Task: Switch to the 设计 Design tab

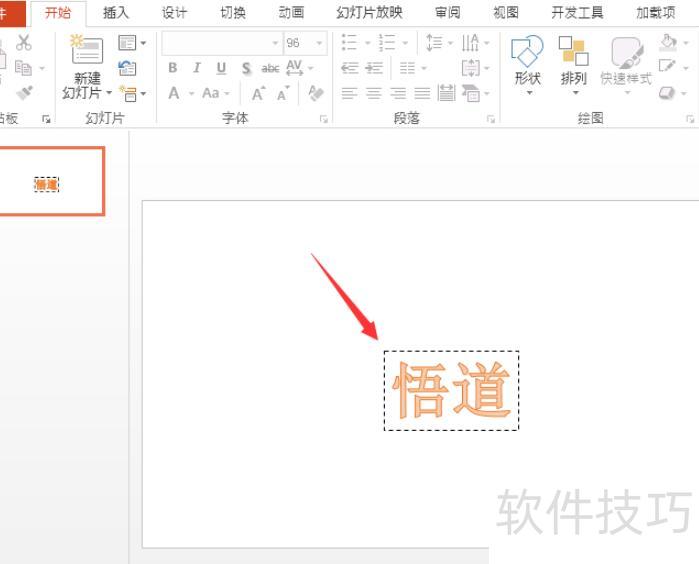Action: tap(174, 12)
